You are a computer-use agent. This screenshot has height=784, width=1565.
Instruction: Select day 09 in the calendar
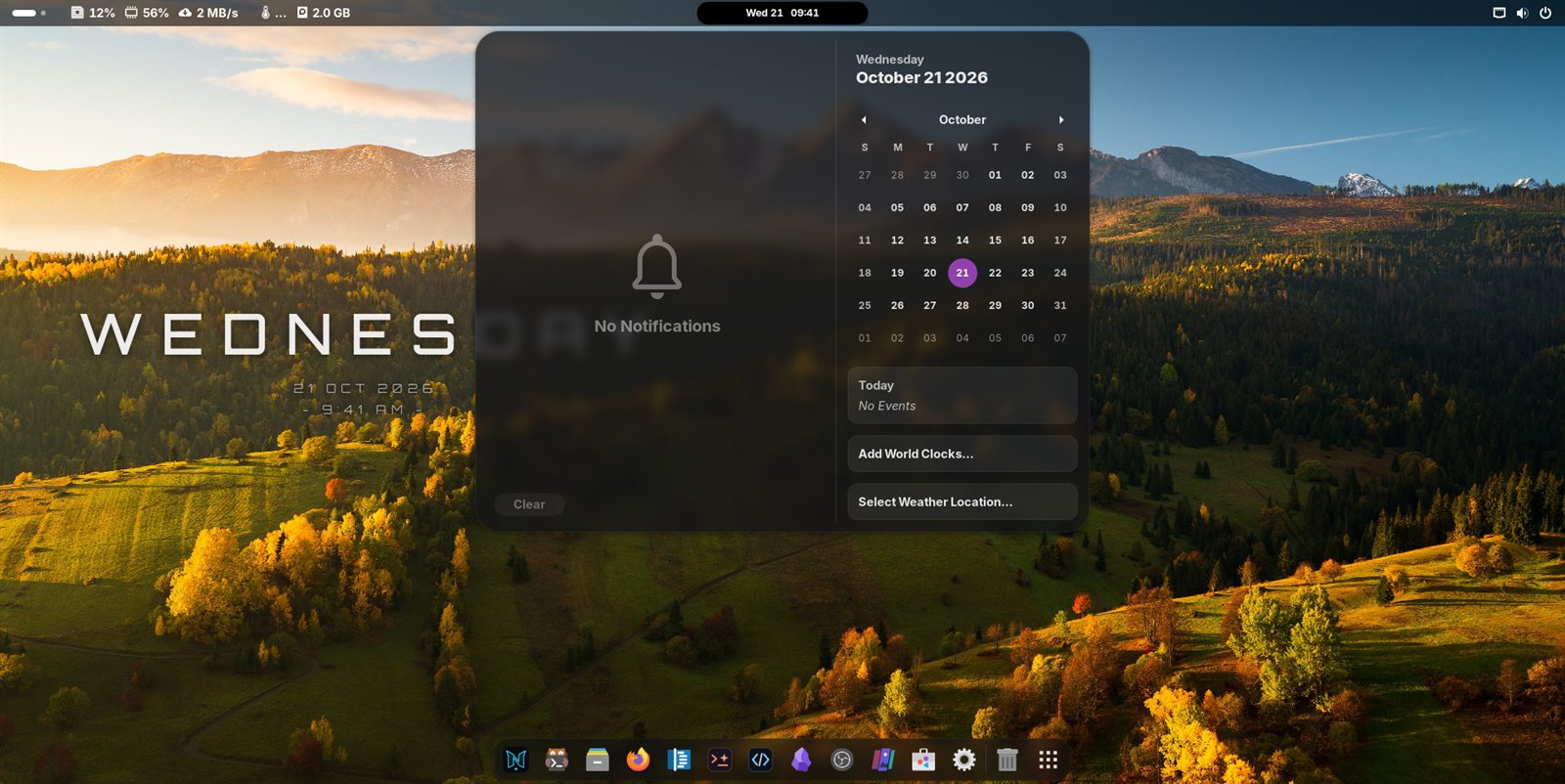(1028, 207)
